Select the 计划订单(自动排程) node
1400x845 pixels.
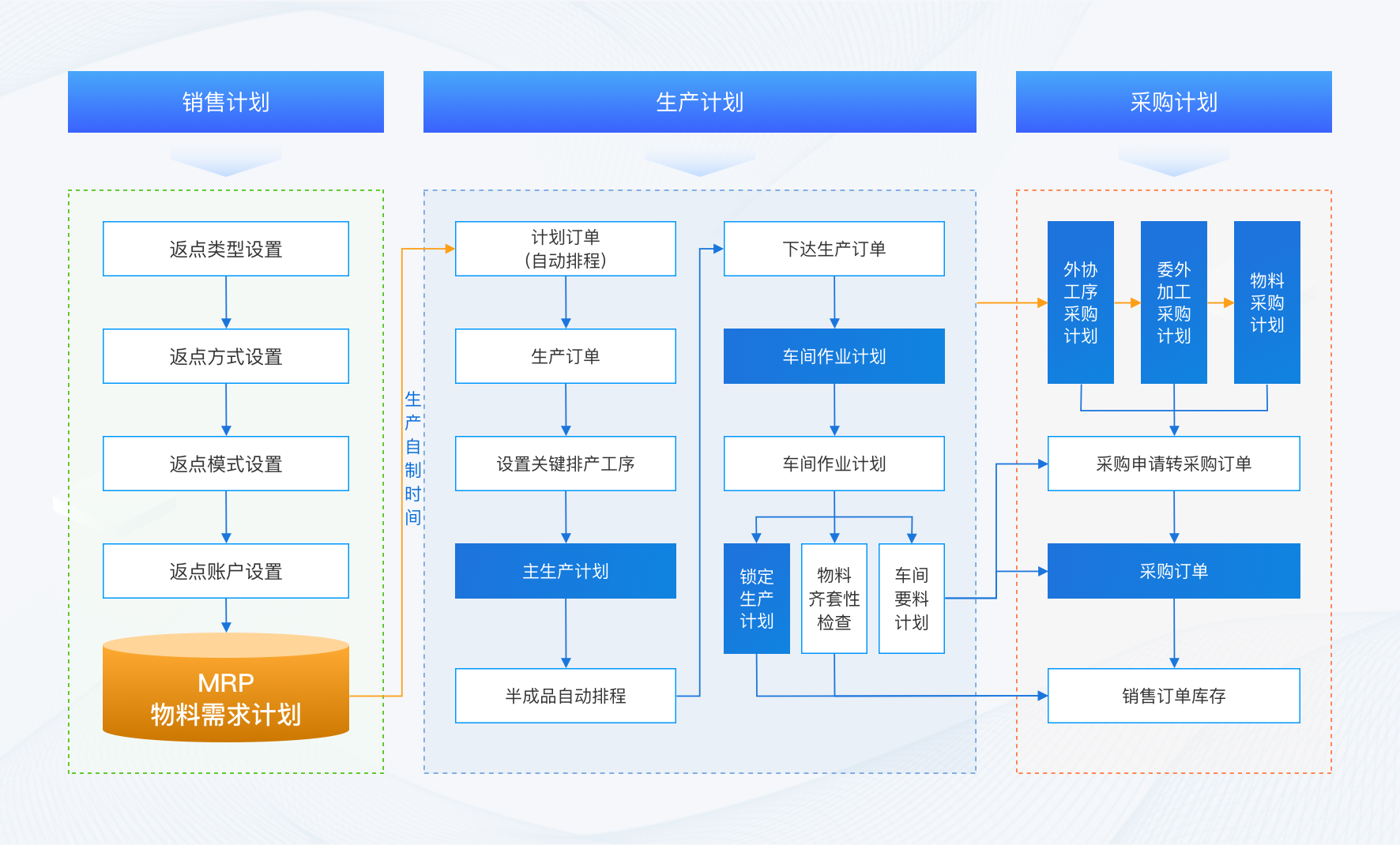pyautogui.click(x=566, y=249)
